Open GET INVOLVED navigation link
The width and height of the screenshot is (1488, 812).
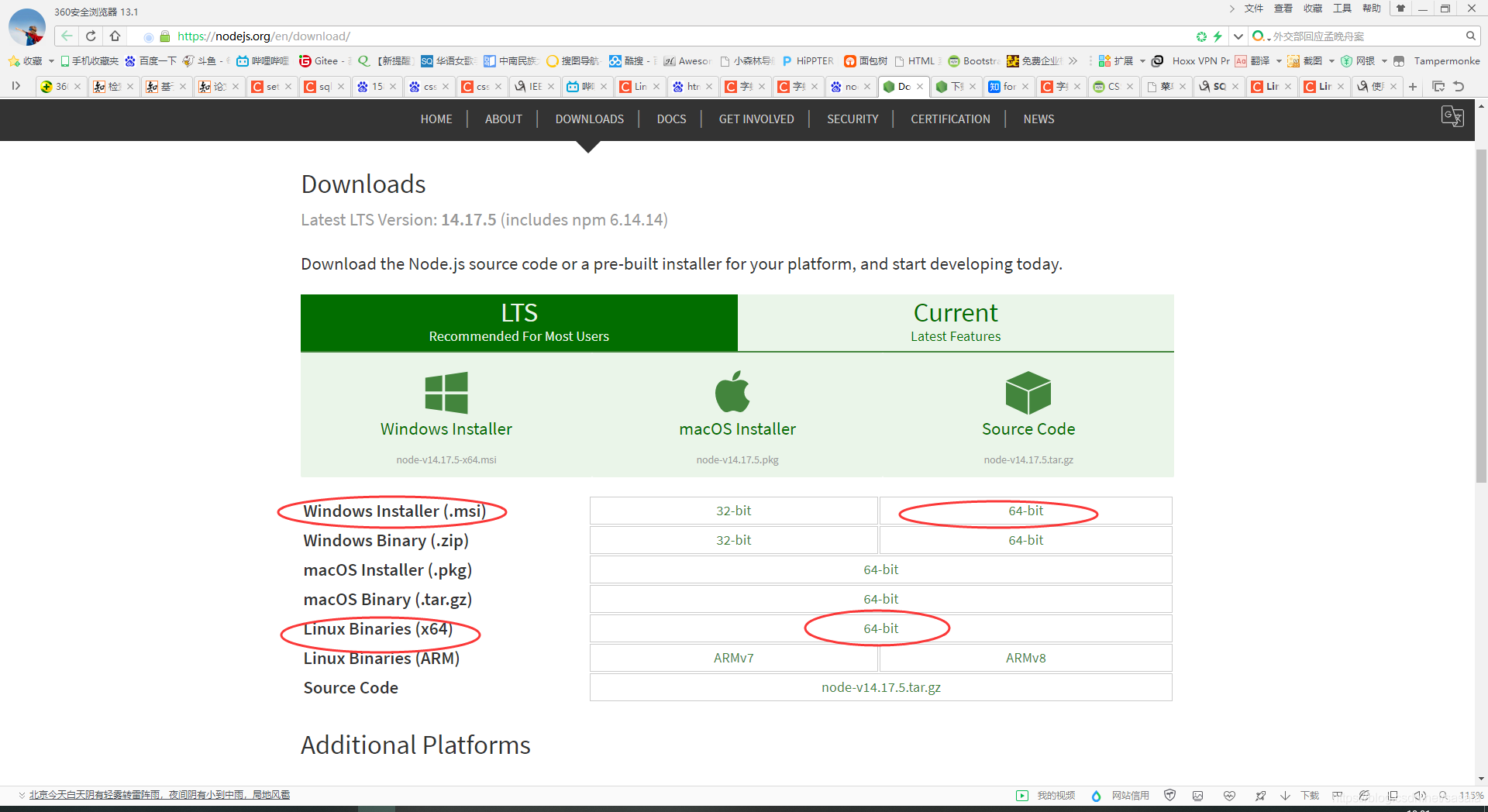[x=756, y=119]
